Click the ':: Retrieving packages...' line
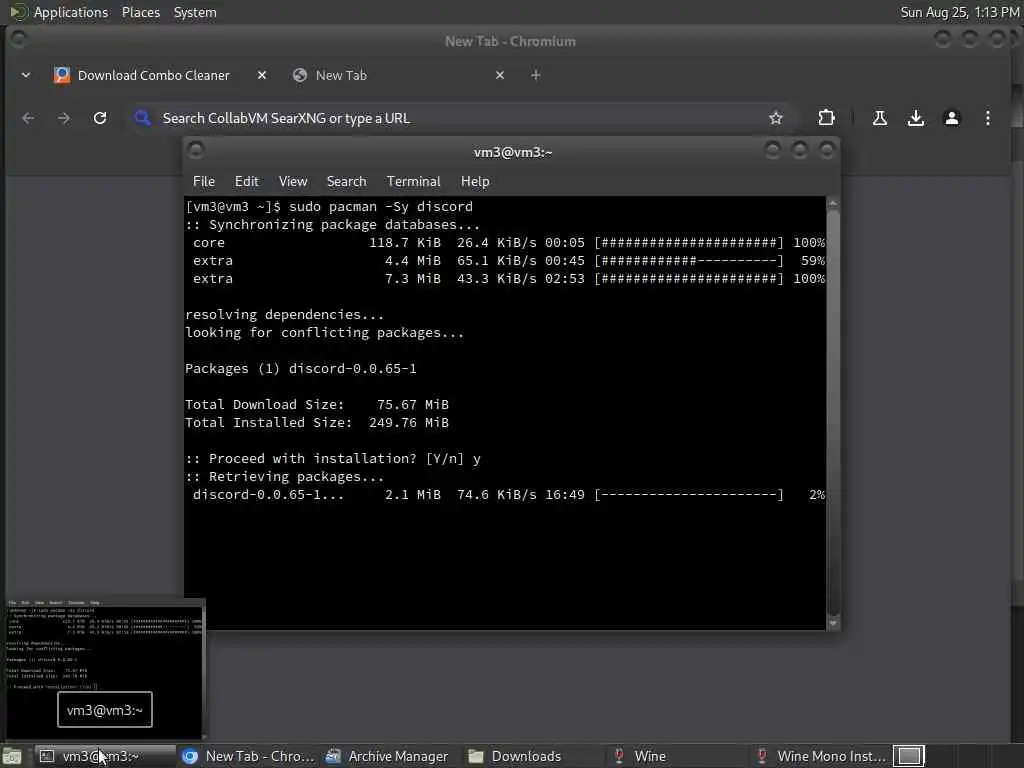 coord(285,477)
